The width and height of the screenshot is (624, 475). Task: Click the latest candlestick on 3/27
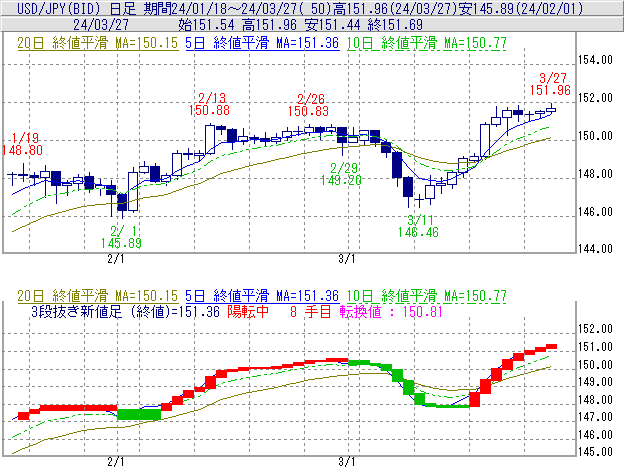pos(551,109)
